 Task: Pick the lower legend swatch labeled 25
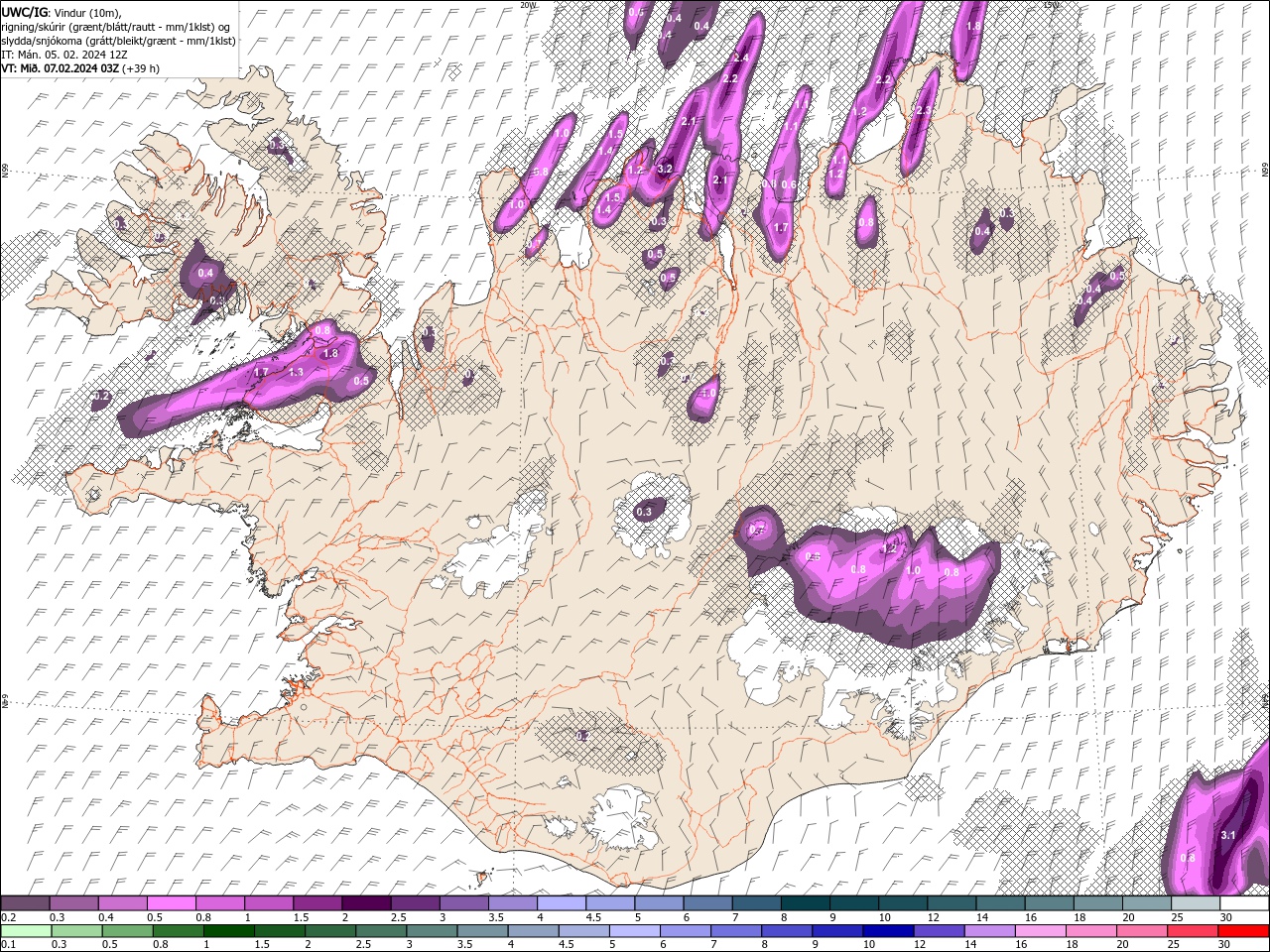point(1193,930)
